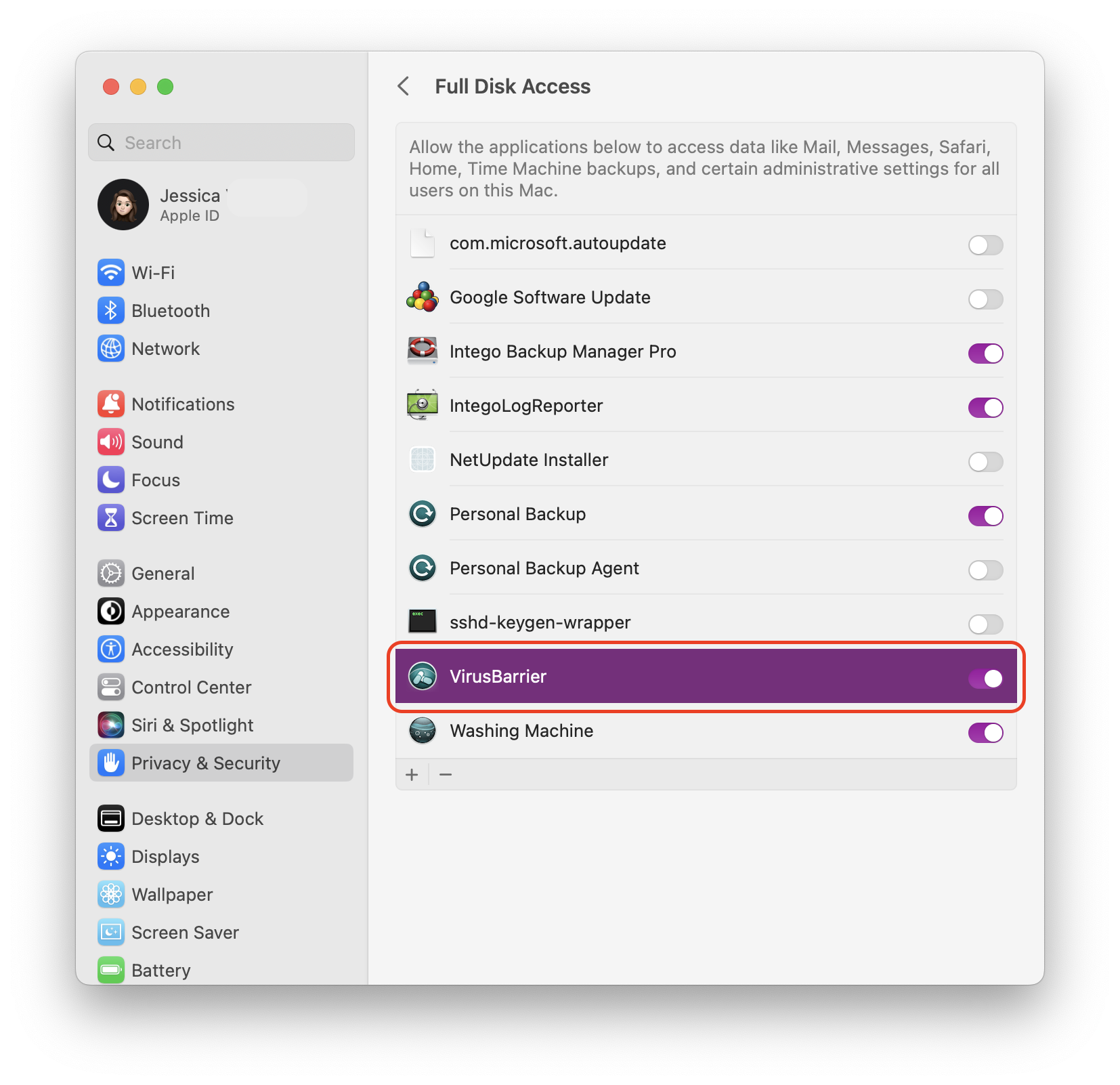Click the Sound speaker icon
1120x1085 pixels.
click(111, 442)
